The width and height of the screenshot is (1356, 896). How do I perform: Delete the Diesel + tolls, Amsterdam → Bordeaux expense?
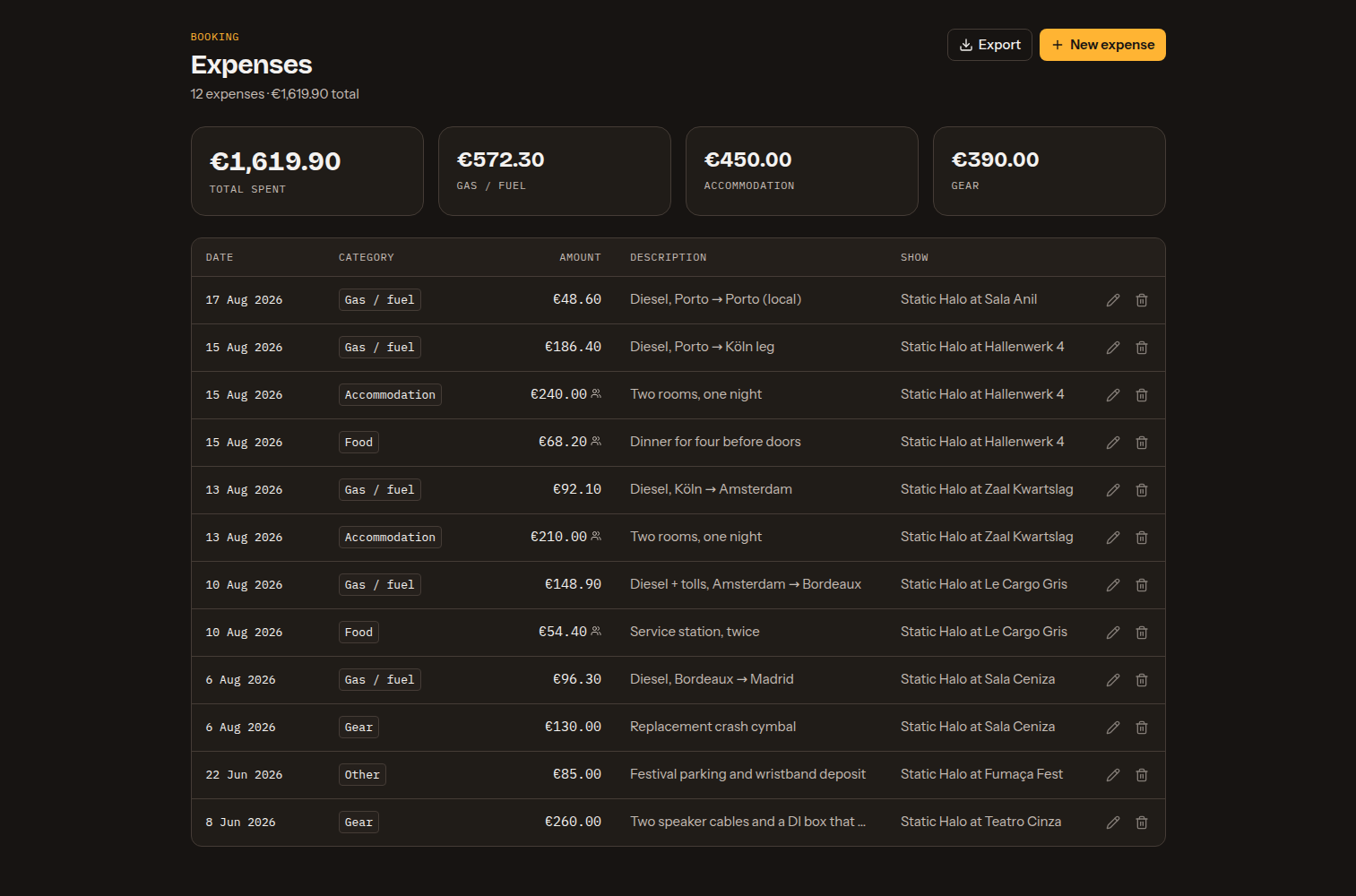(x=1142, y=585)
